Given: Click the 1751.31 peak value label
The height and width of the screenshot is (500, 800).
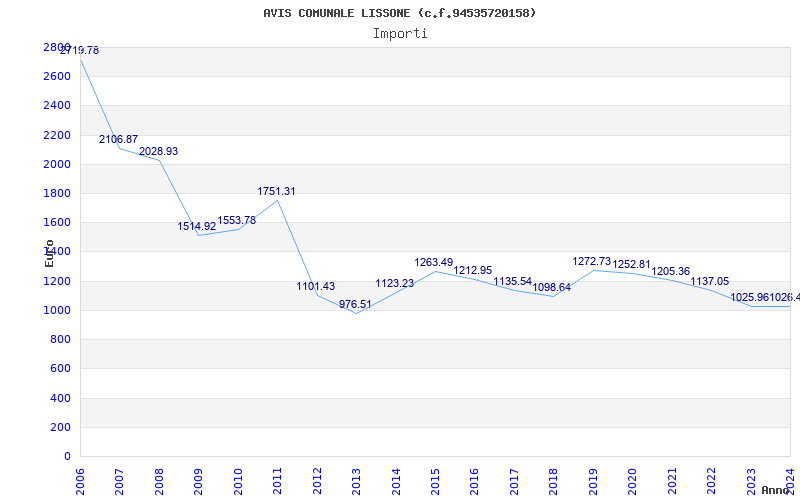Looking at the screenshot, I should tap(276, 192).
